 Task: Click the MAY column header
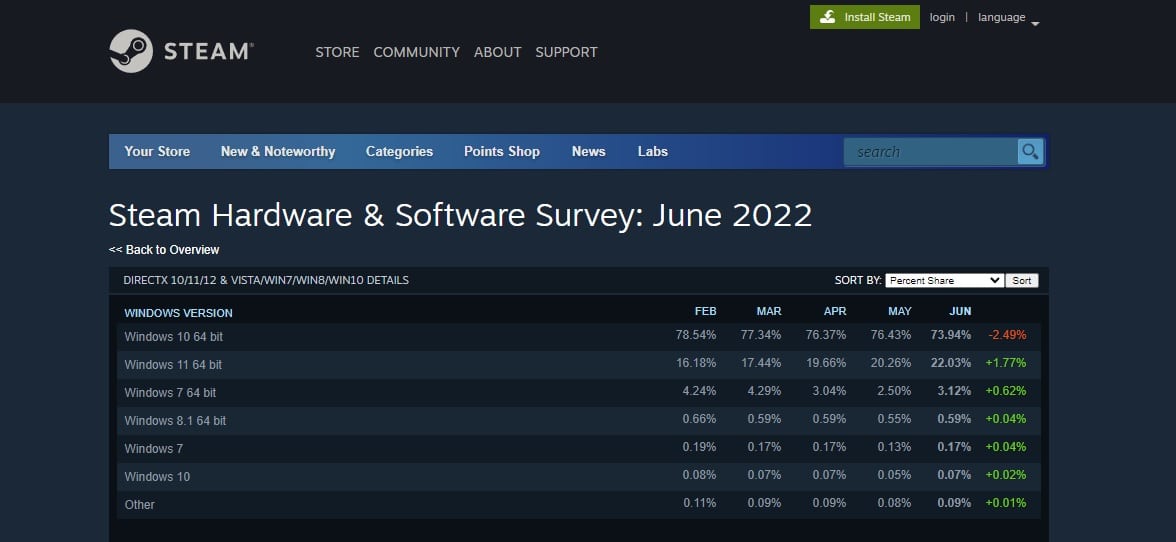[x=899, y=311]
